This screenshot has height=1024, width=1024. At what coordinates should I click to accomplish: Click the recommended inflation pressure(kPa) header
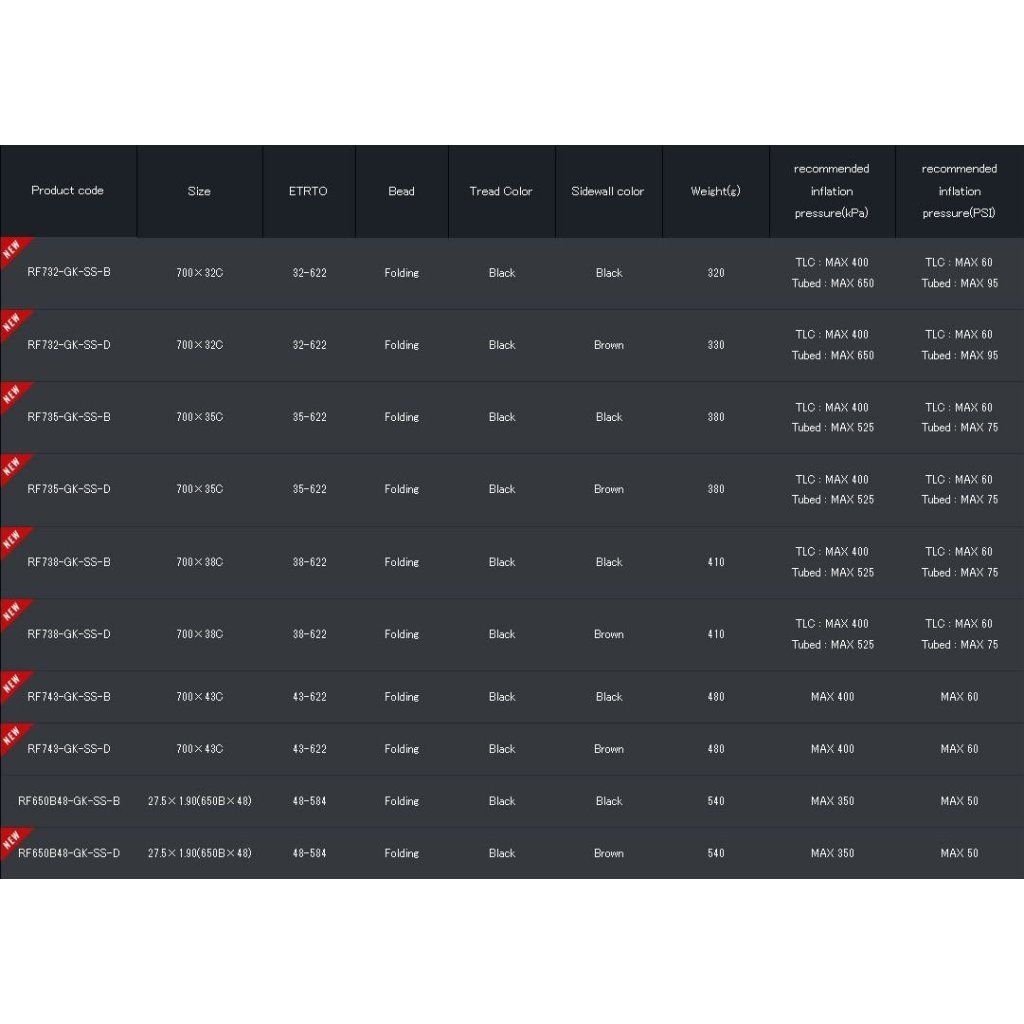(831, 191)
